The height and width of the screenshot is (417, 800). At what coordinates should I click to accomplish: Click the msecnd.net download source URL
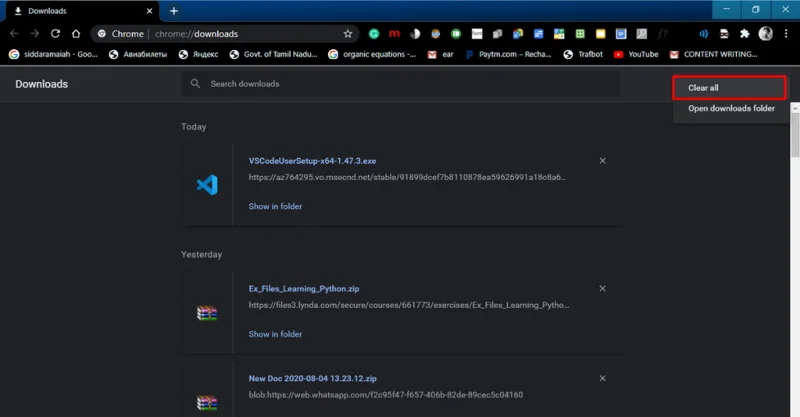coord(407,177)
